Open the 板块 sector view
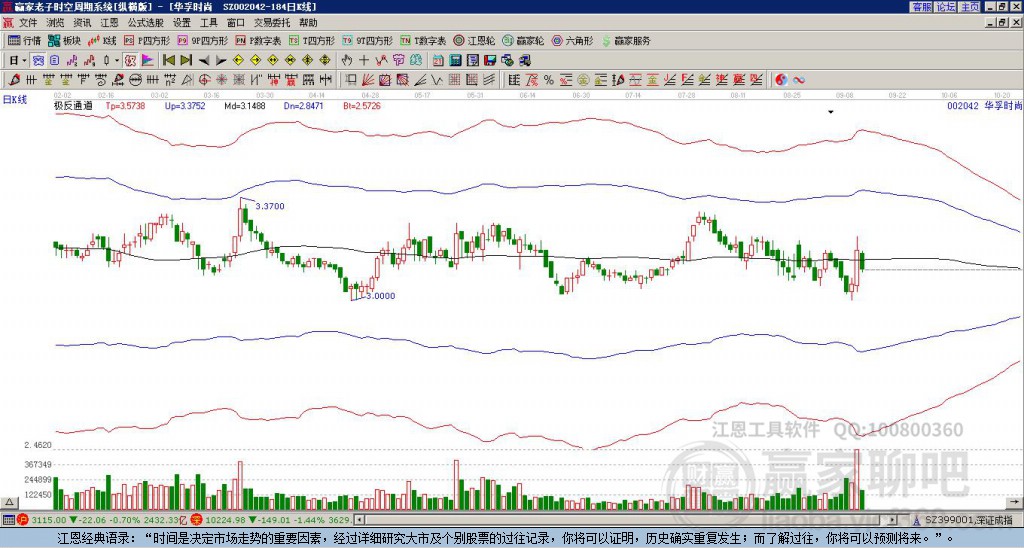Viewport: 1024px width, 548px height. pyautogui.click(x=64, y=40)
